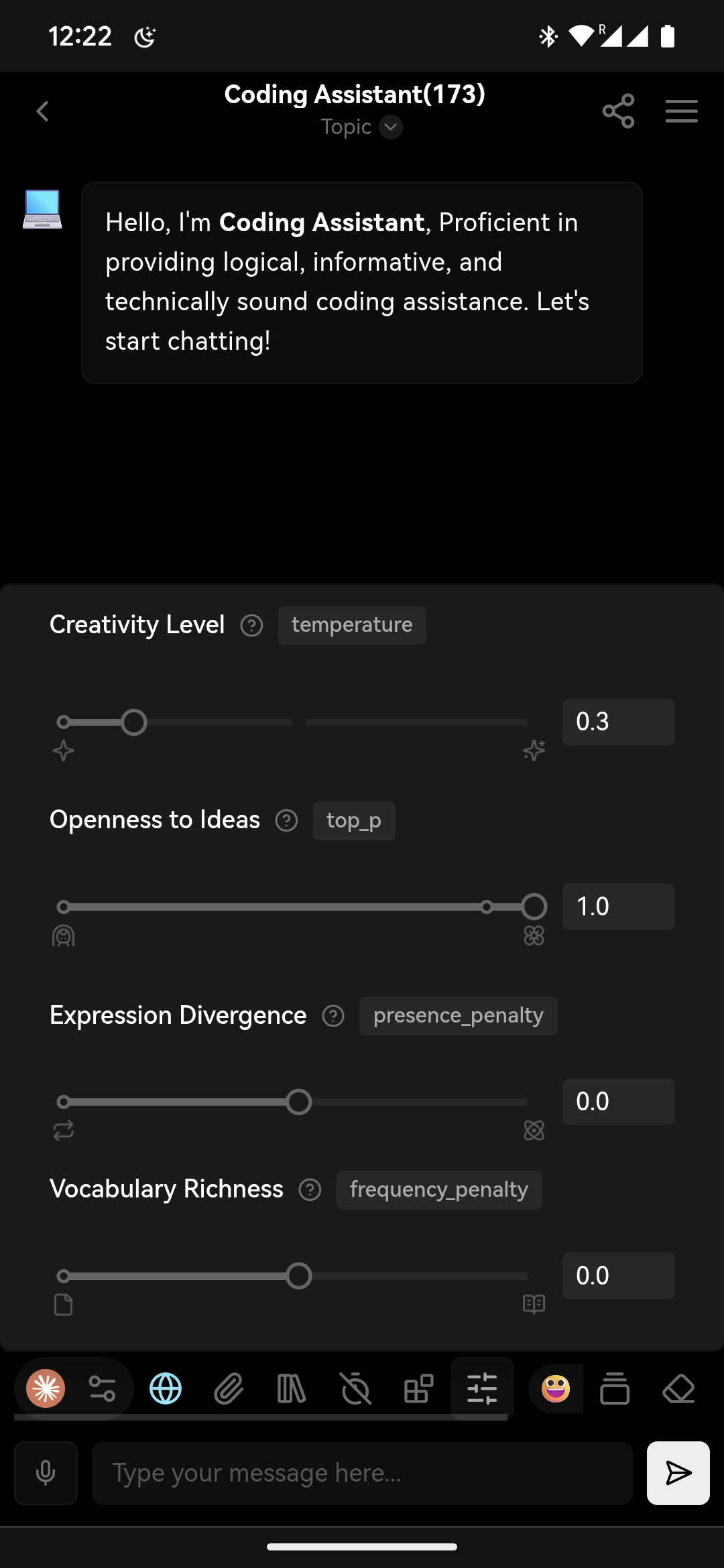Go back using the header arrow
The width and height of the screenshot is (724, 1568).
click(x=43, y=111)
